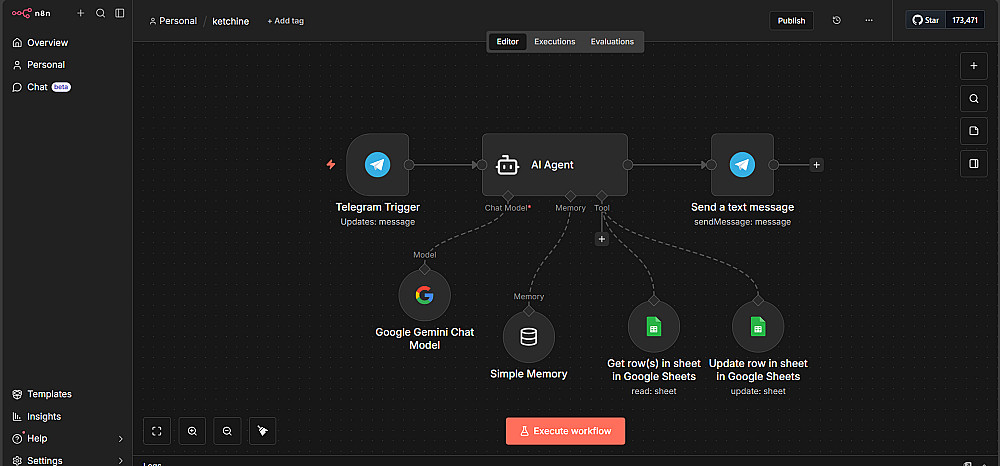Image resolution: width=1000 pixels, height=466 pixels.
Task: Click the n8n logo
Action: [x=31, y=13]
